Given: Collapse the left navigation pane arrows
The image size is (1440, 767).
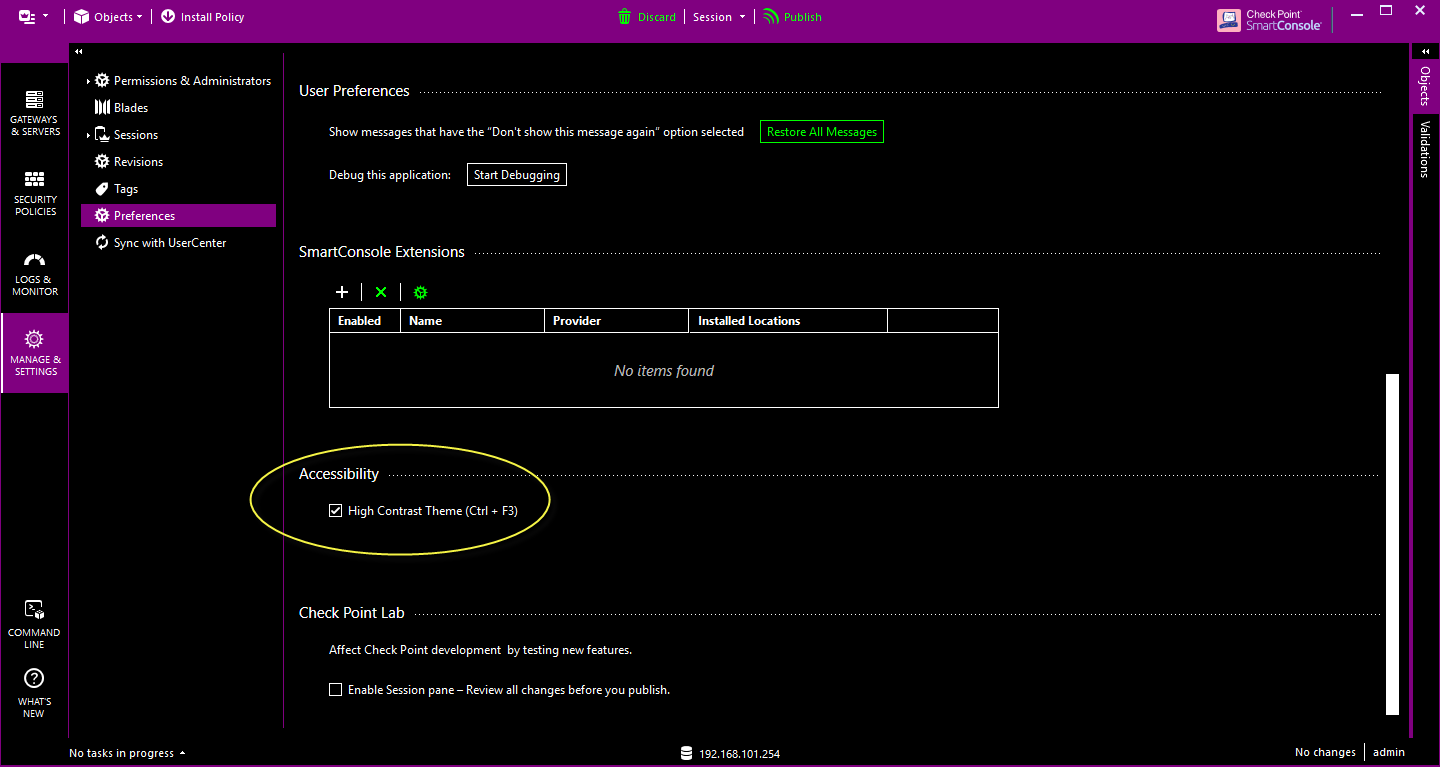Looking at the screenshot, I should 78,51.
